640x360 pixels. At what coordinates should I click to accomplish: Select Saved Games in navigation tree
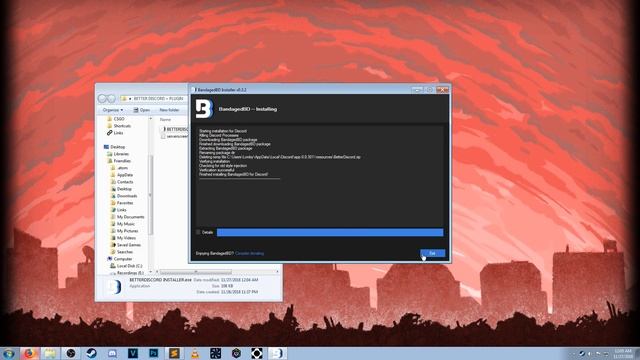click(x=129, y=245)
